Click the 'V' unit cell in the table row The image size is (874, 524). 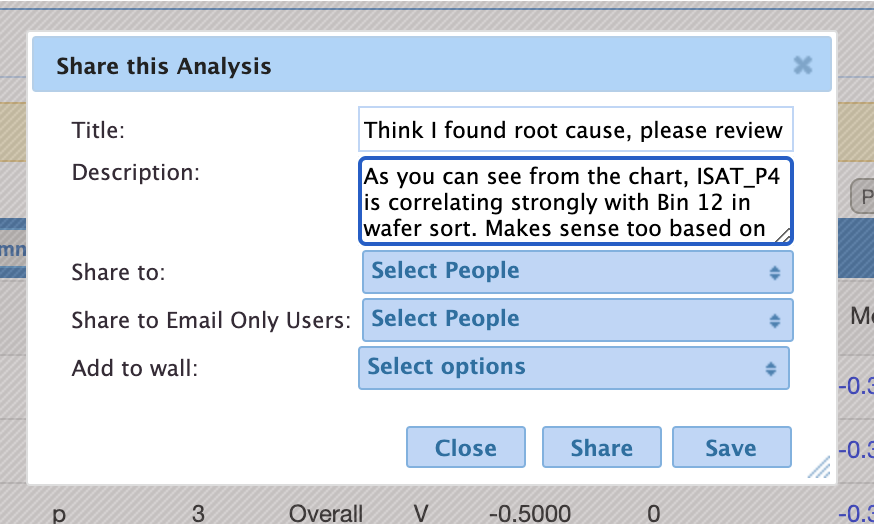tap(421, 514)
